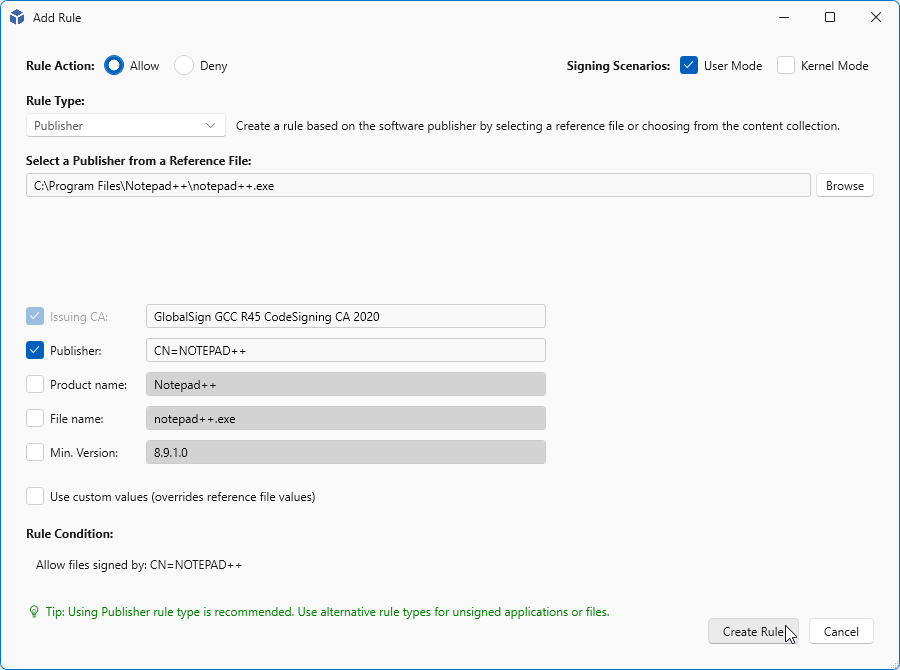Enable the Min. Version checkbox
900x670 pixels.
(x=36, y=453)
